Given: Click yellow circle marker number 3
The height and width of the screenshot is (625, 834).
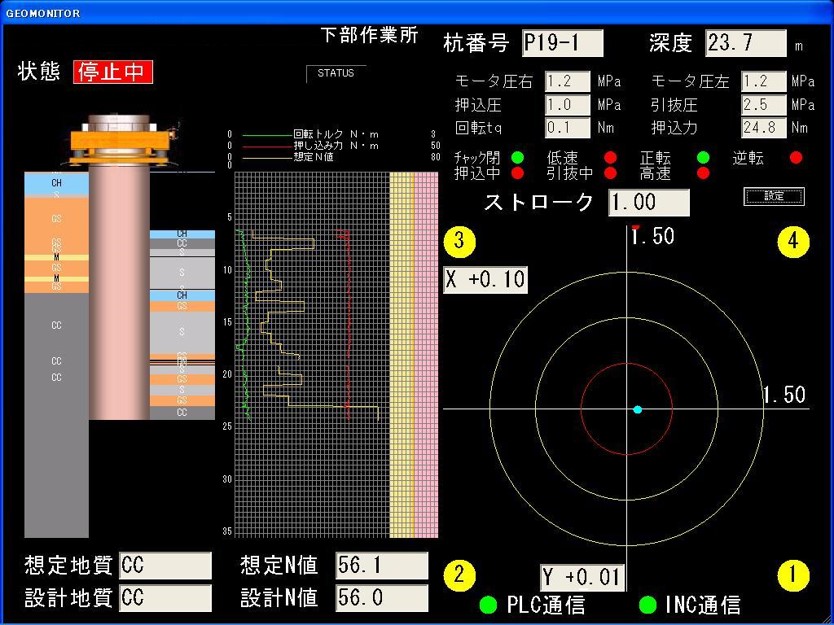Looking at the screenshot, I should [459, 241].
